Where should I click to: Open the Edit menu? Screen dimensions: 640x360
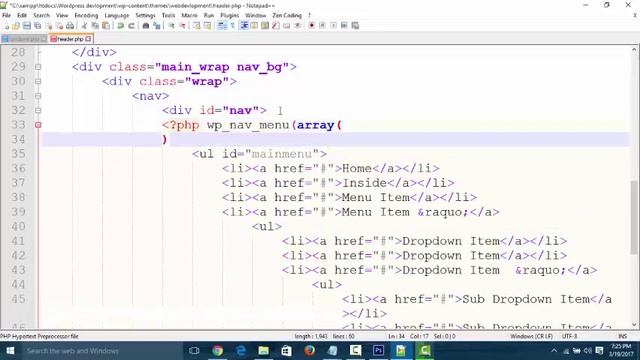[22, 15]
